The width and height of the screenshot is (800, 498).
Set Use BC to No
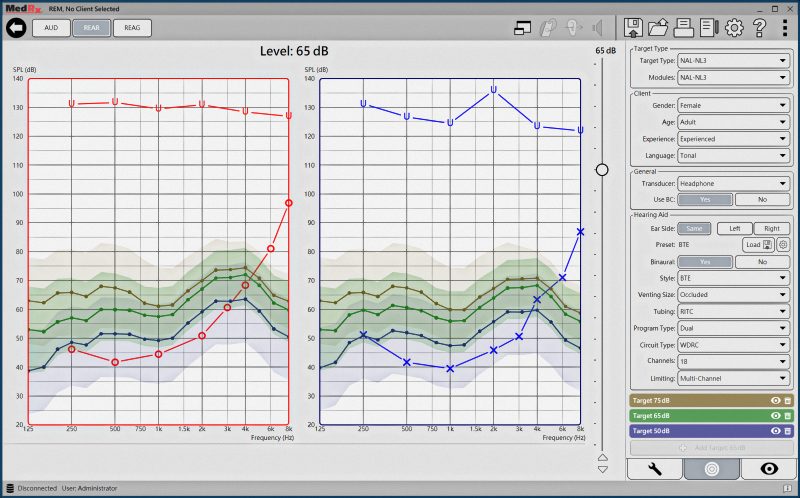point(763,199)
